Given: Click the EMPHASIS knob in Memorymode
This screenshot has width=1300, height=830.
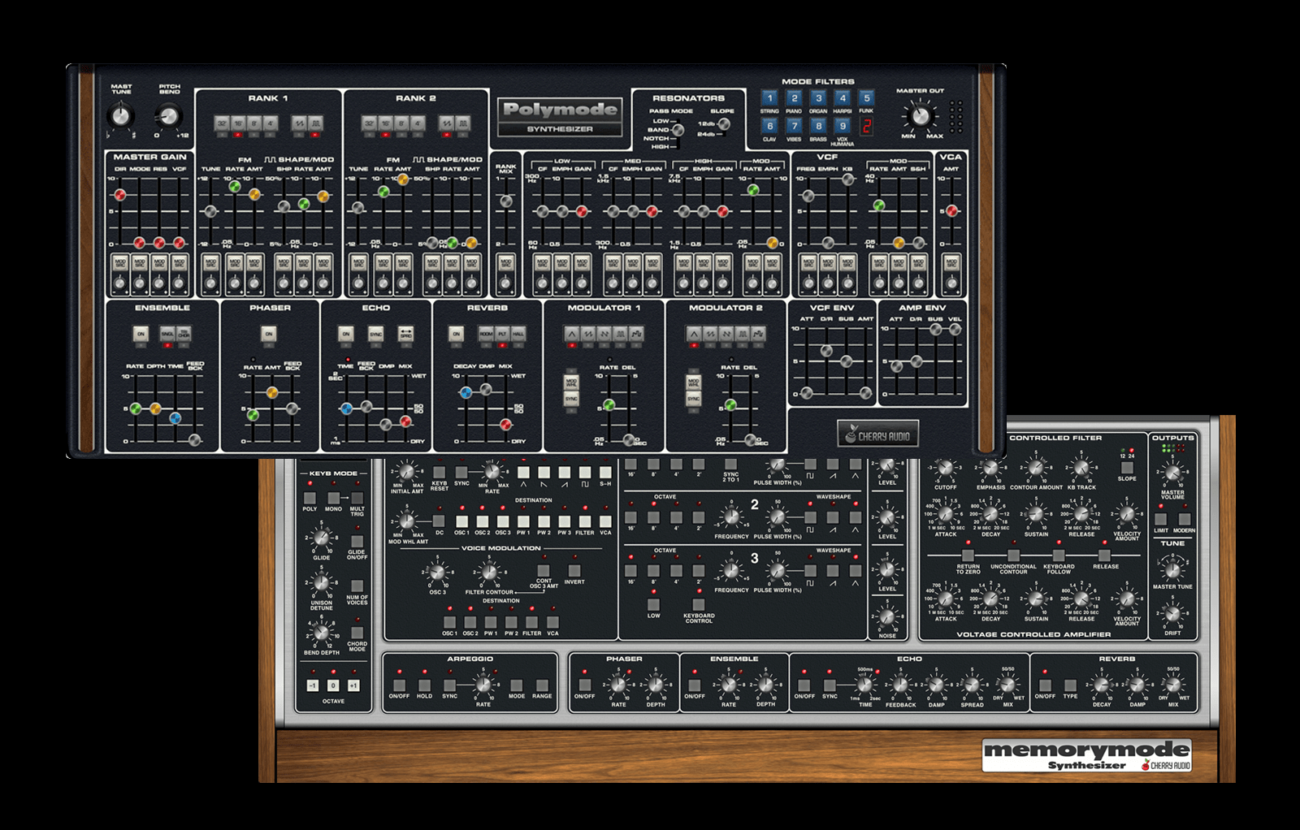Looking at the screenshot, I should (990, 468).
